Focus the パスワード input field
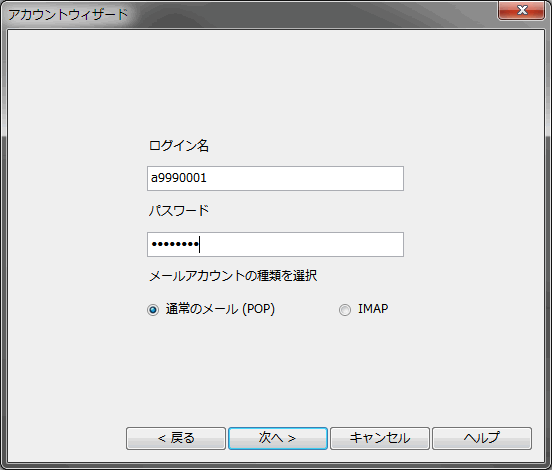 pyautogui.click(x=275, y=244)
